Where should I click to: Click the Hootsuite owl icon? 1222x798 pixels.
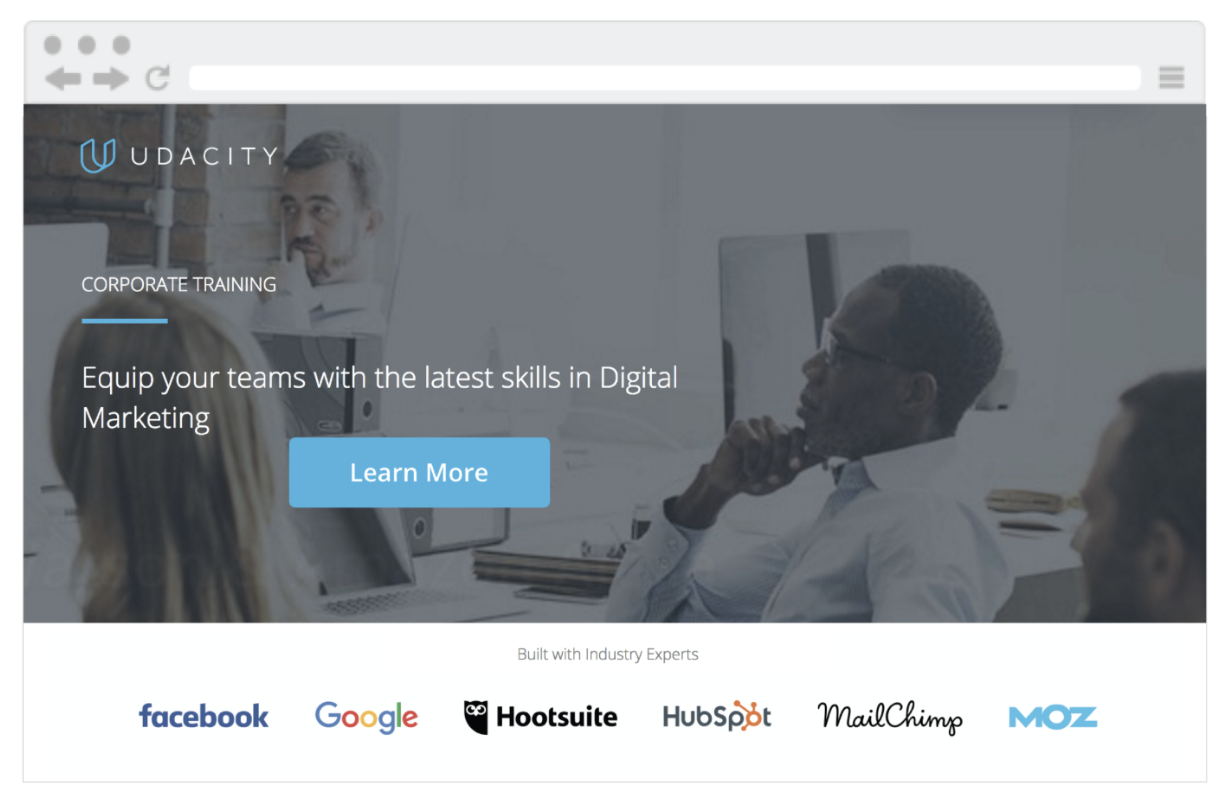coord(476,717)
